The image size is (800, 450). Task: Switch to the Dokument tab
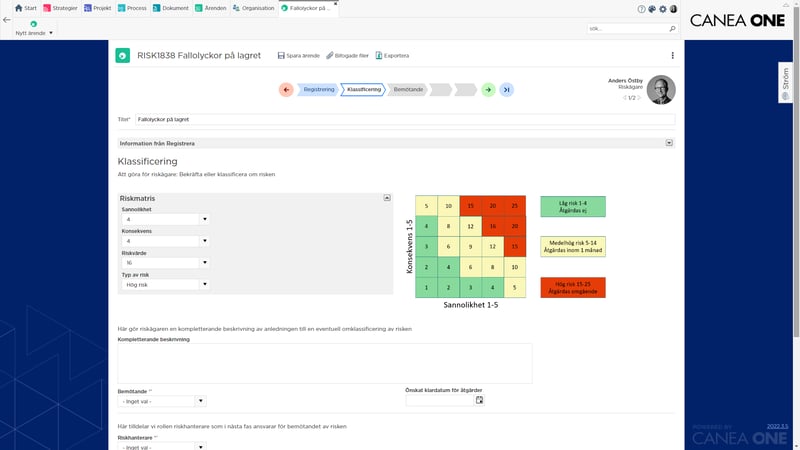click(170, 8)
